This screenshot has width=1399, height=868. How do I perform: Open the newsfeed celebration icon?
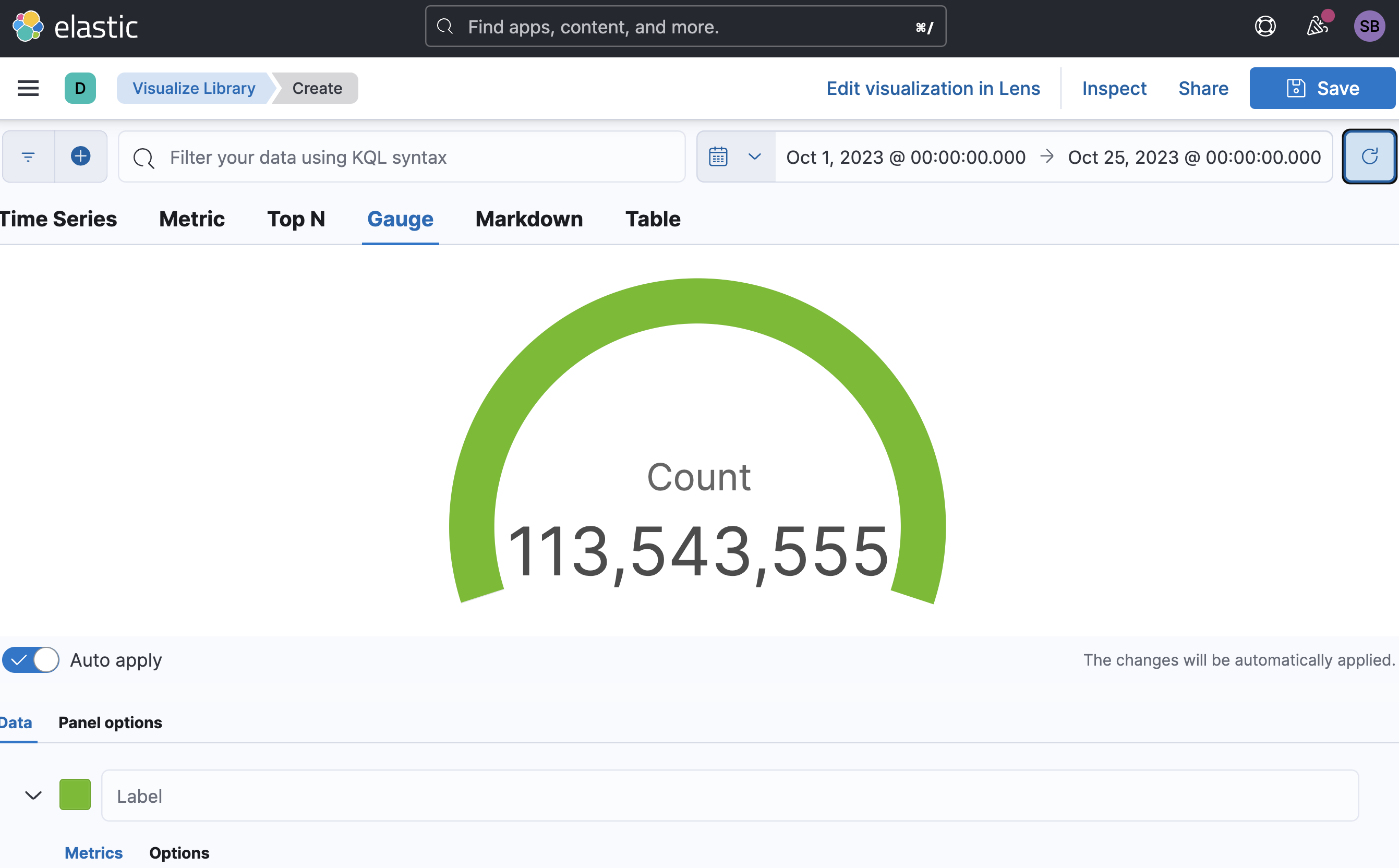click(x=1317, y=27)
